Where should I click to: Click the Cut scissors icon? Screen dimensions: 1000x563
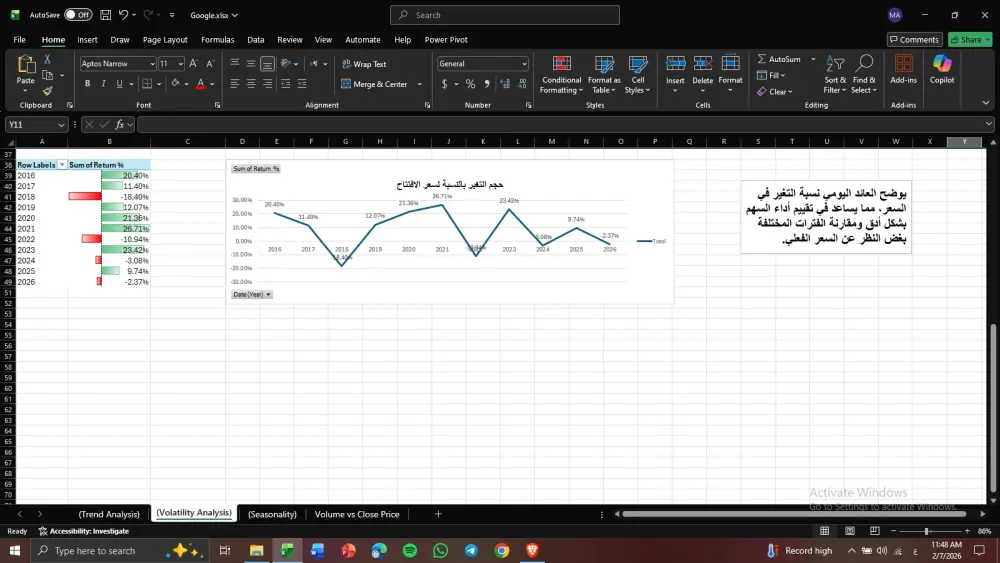(x=47, y=59)
